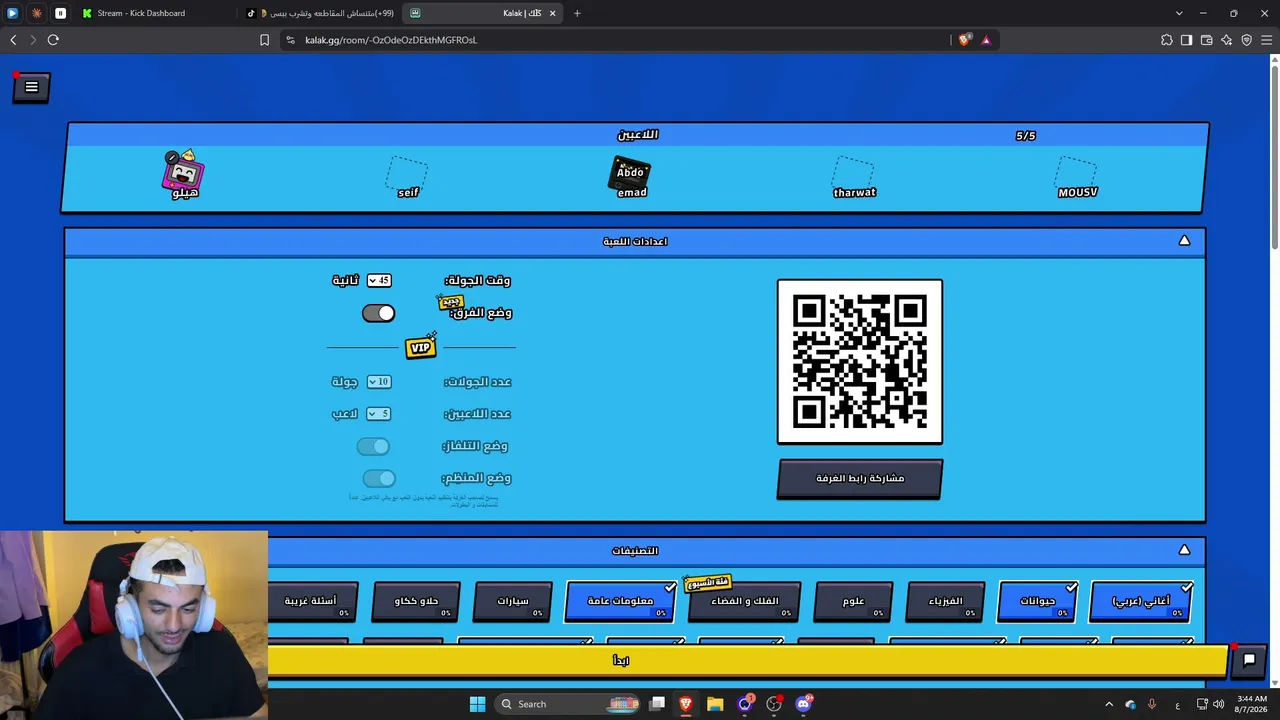Select the Kalak browser tab
Viewport: 1280px width, 720px height.
pyautogui.click(x=483, y=13)
